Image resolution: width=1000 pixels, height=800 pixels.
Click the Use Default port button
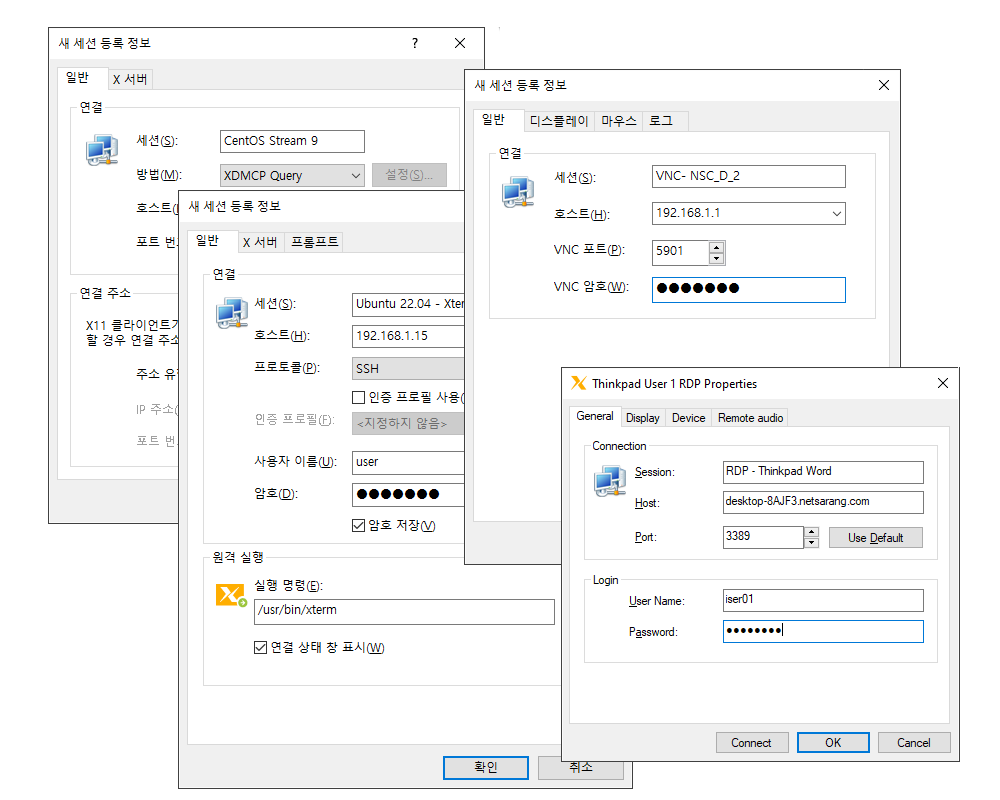pos(876,538)
